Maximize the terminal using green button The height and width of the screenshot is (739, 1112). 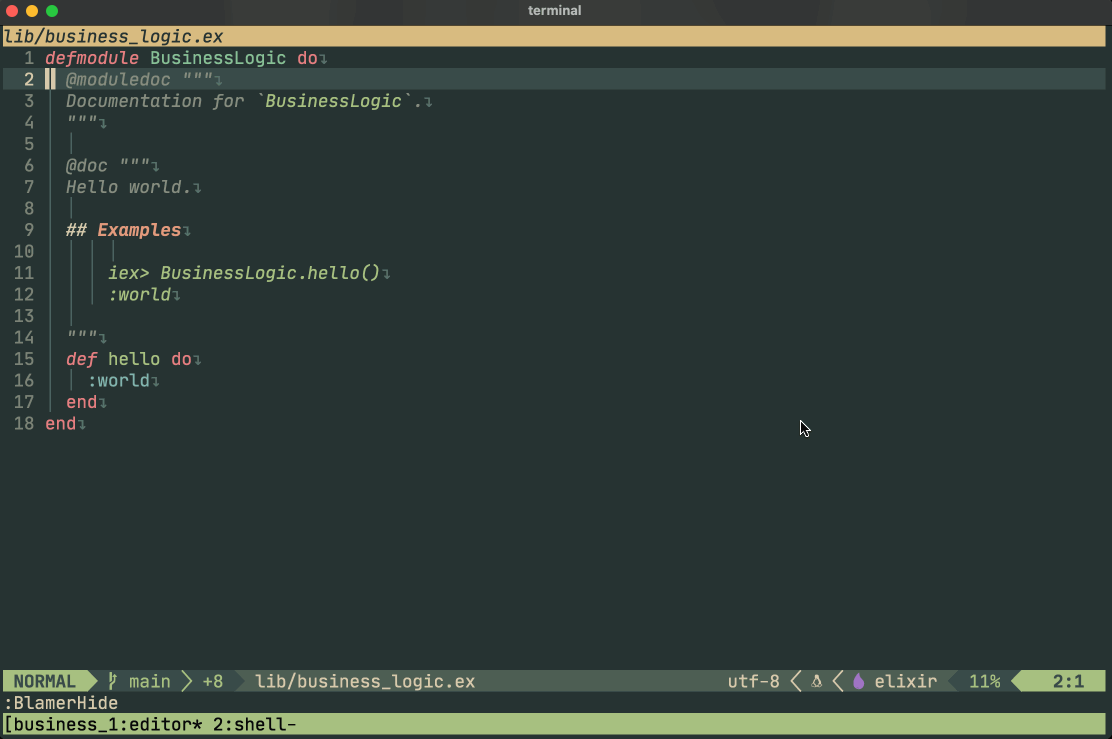(52, 11)
